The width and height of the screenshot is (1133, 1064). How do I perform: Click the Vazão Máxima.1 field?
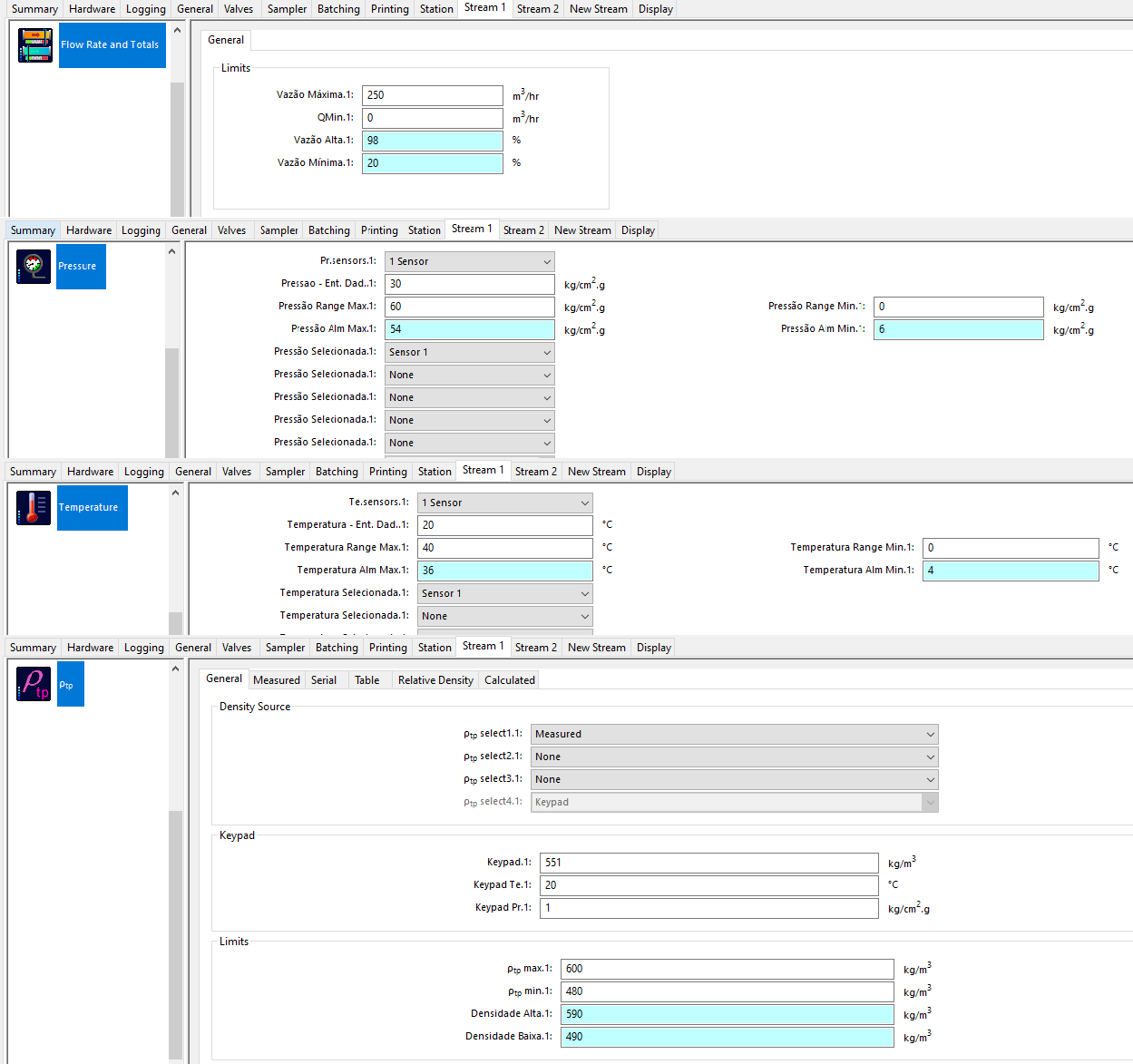pos(433,95)
